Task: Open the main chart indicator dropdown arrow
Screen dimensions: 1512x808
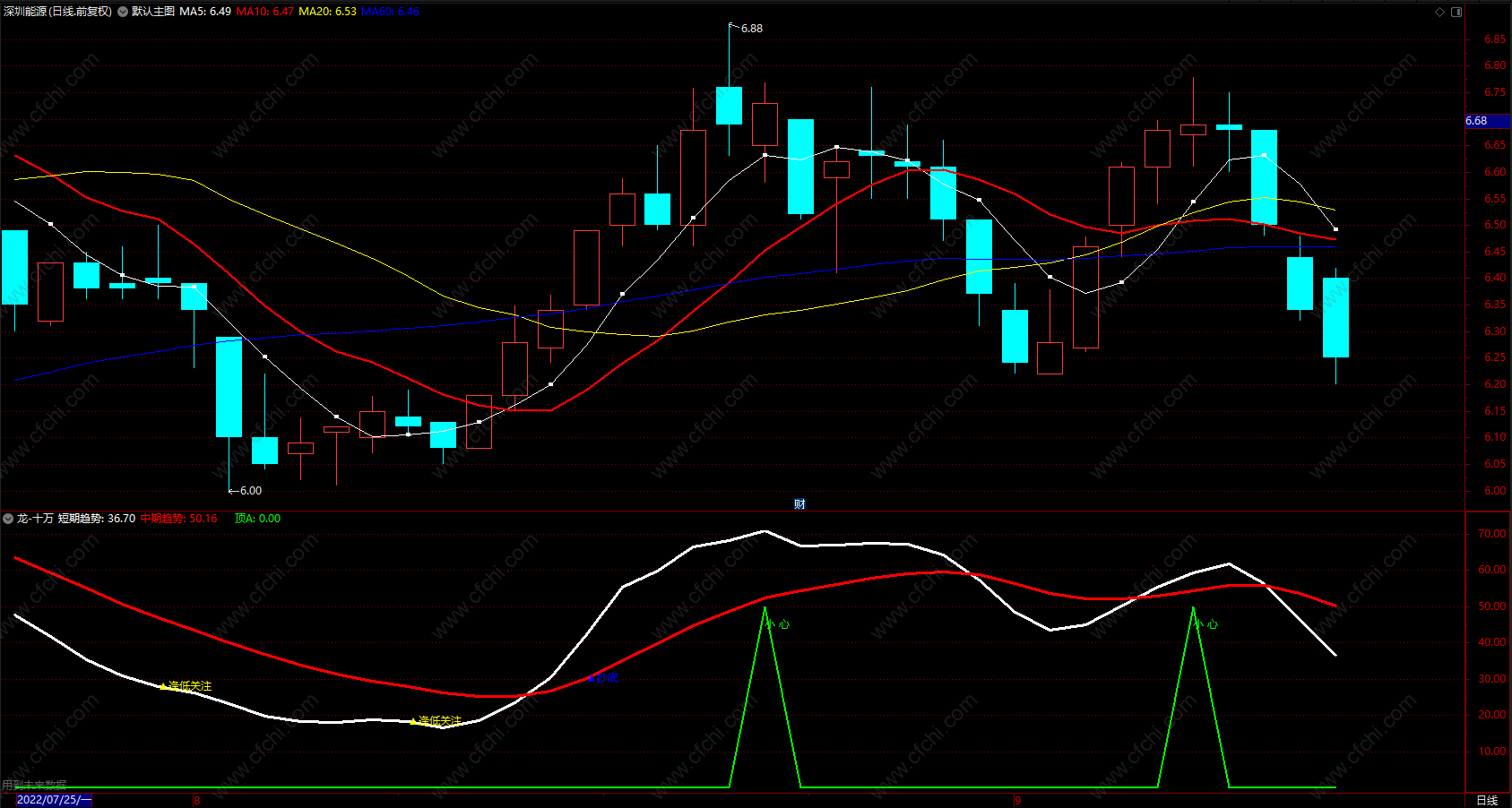Action: pos(123,12)
